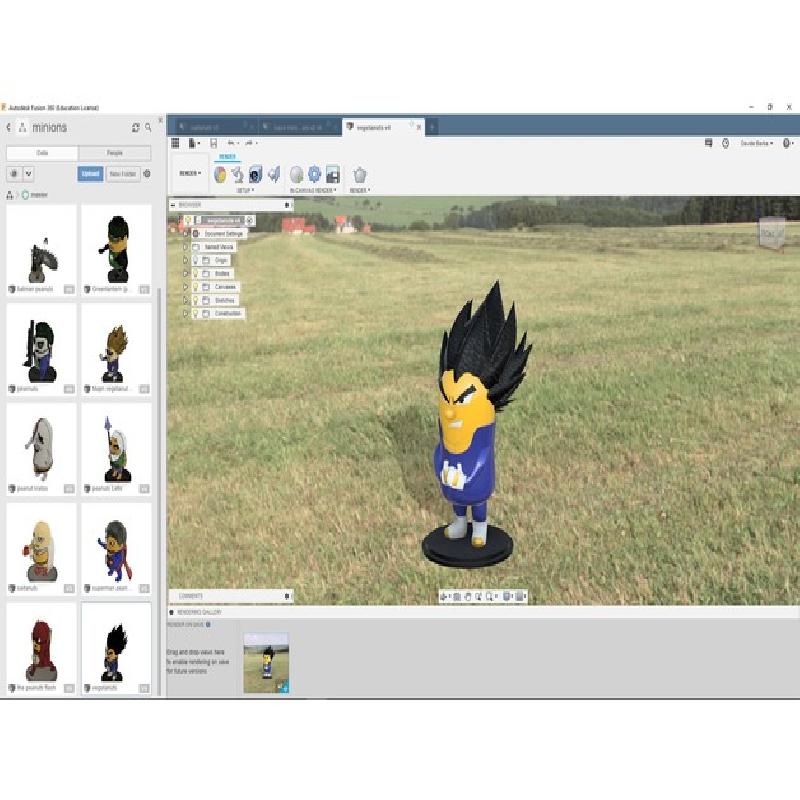
Task: Toggle visibility bulb of the root component
Action: [188, 220]
